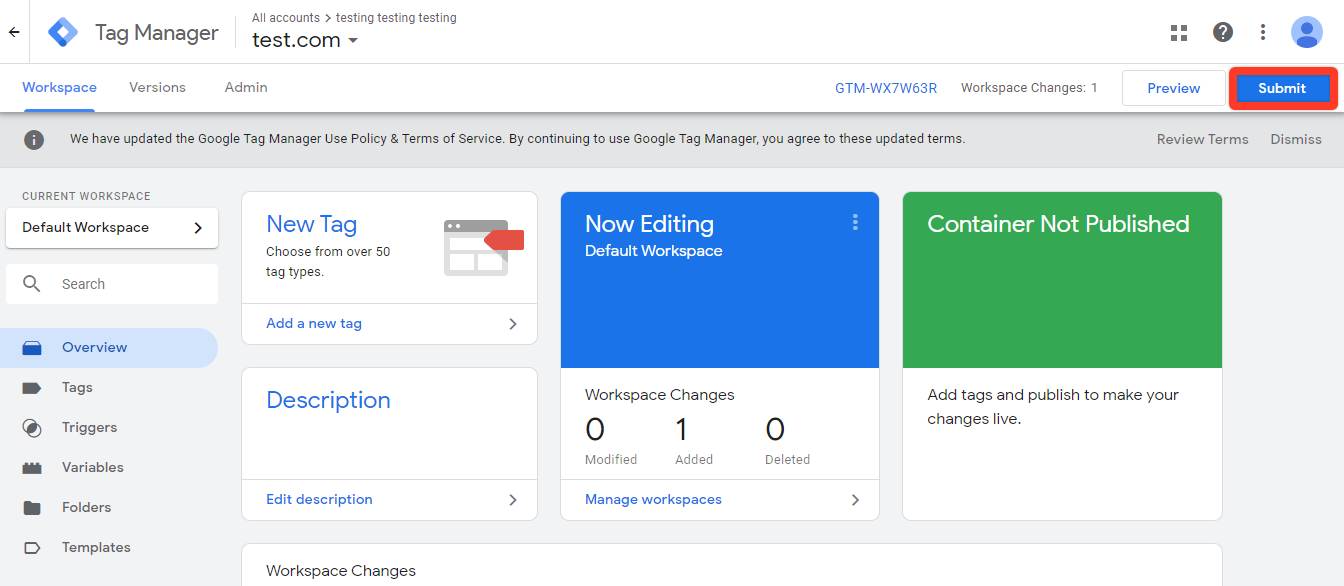This screenshot has height=586, width=1344.
Task: Click the Manage workspaces link
Action: tap(653, 500)
